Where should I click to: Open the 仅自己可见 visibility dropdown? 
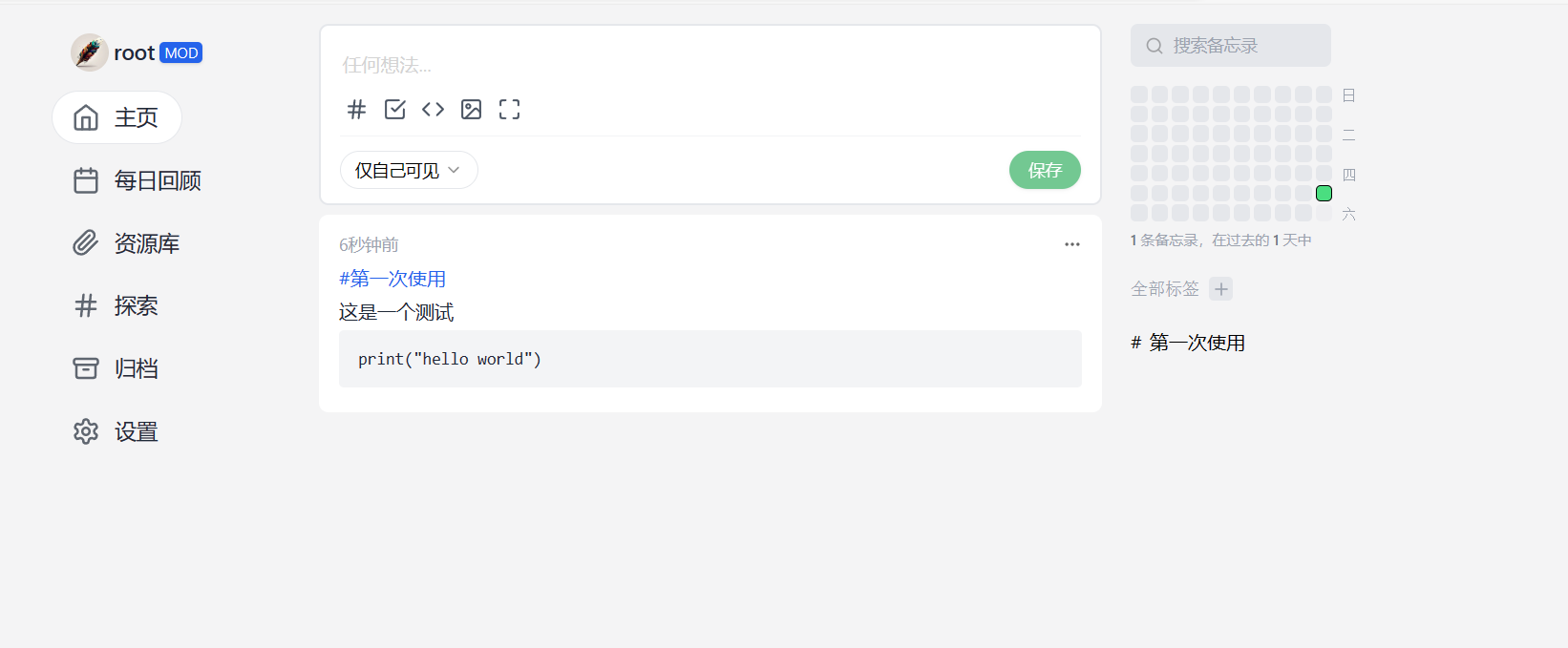[x=408, y=171]
